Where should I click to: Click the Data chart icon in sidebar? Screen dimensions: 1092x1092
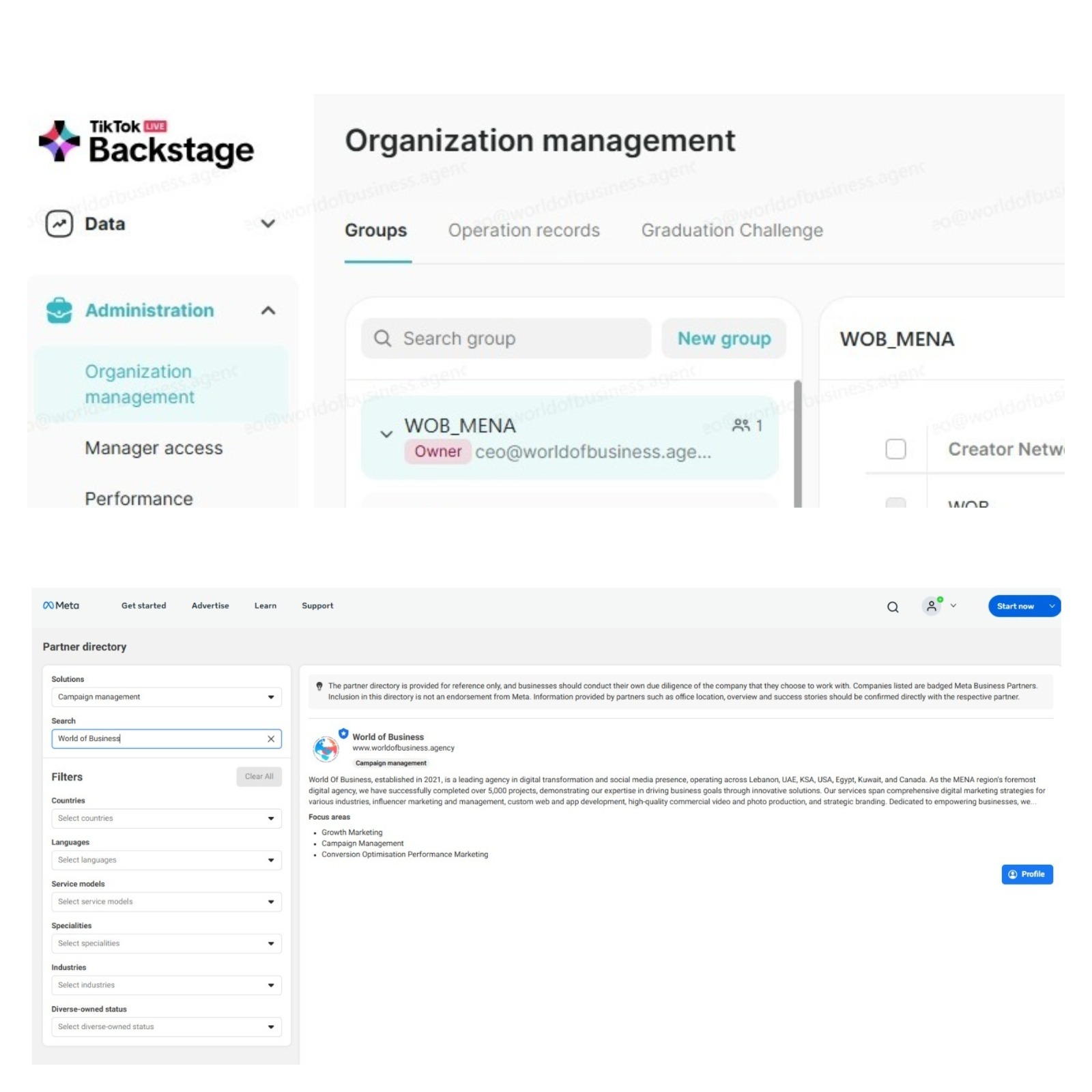(x=59, y=224)
